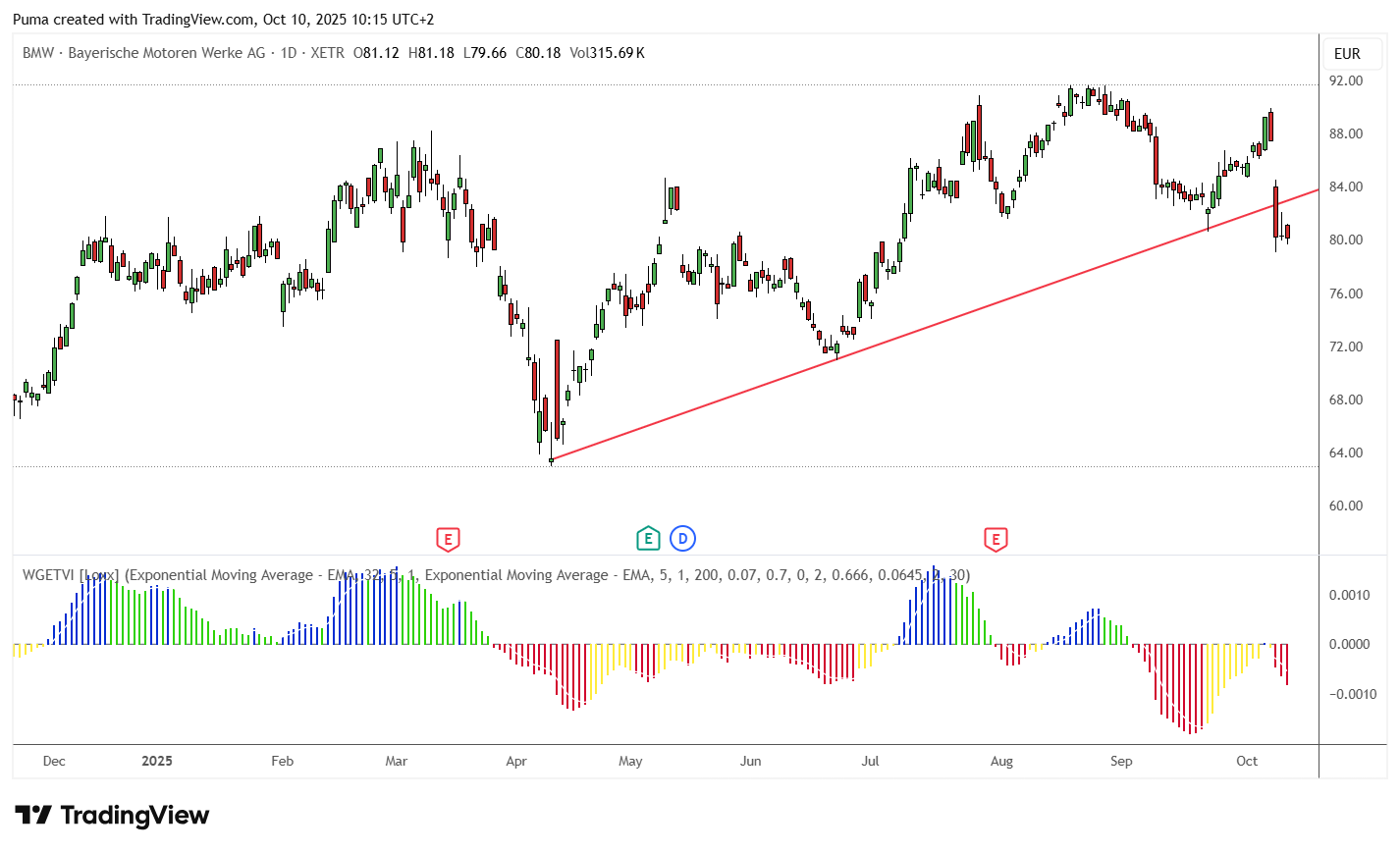Screen dimensions: 1400x852
Task: Click the Dec label on time axis
Action: coord(55,761)
